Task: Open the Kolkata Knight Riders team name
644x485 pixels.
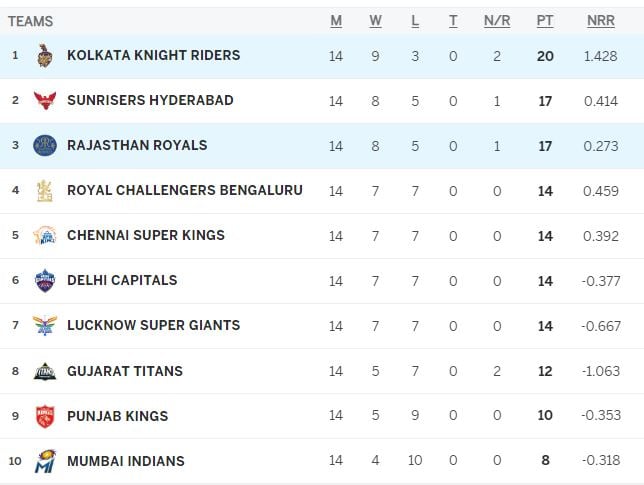Action: (154, 55)
